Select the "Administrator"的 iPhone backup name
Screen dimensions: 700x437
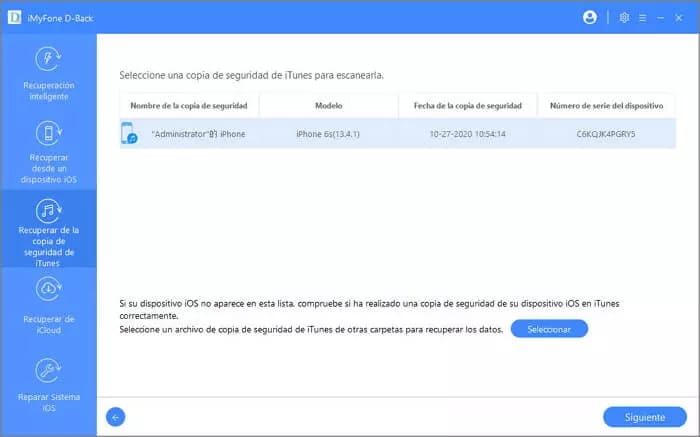198,134
